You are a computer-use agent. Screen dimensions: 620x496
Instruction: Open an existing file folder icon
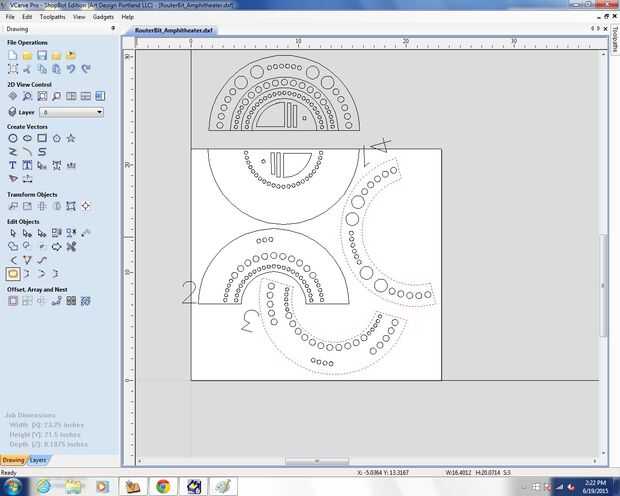coord(27,55)
